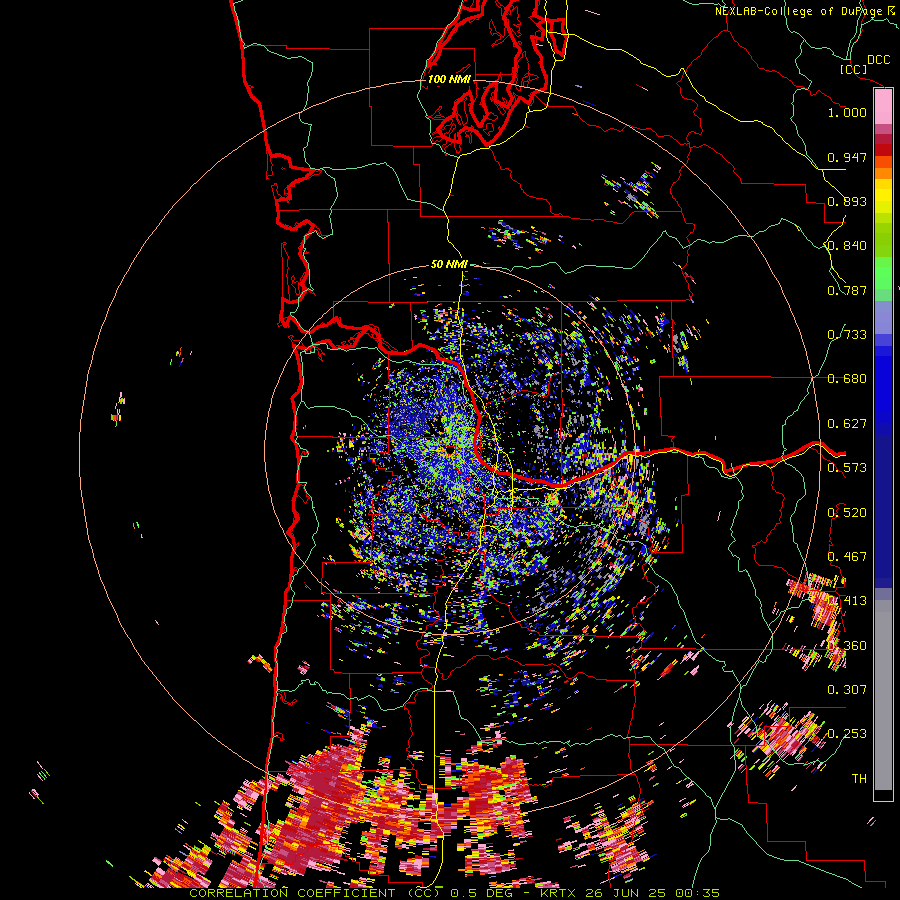Click the Correlation Coefficient KRTX caption text
Viewport: 900px width, 900px height.
[454, 893]
